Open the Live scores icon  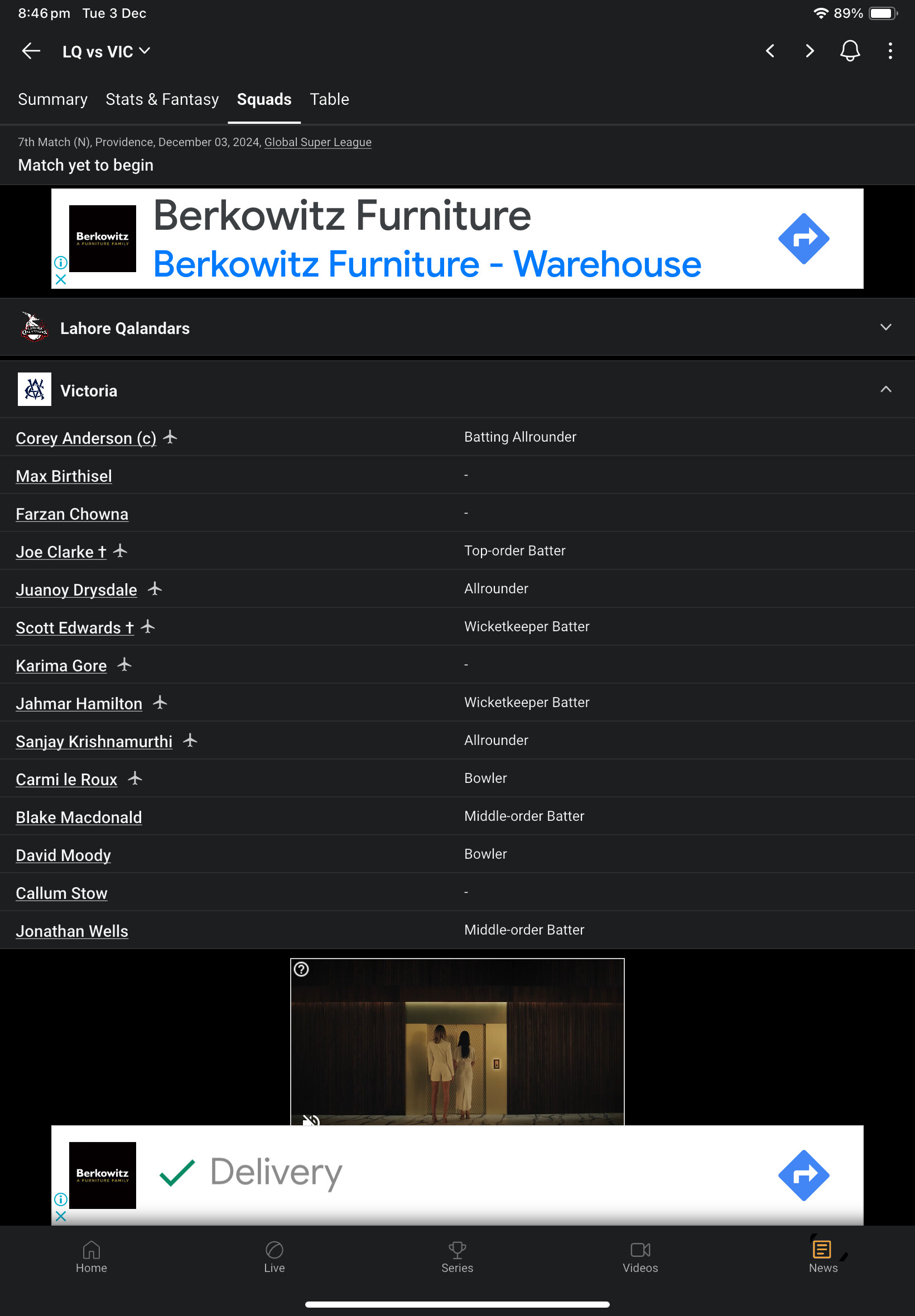pos(274,1249)
